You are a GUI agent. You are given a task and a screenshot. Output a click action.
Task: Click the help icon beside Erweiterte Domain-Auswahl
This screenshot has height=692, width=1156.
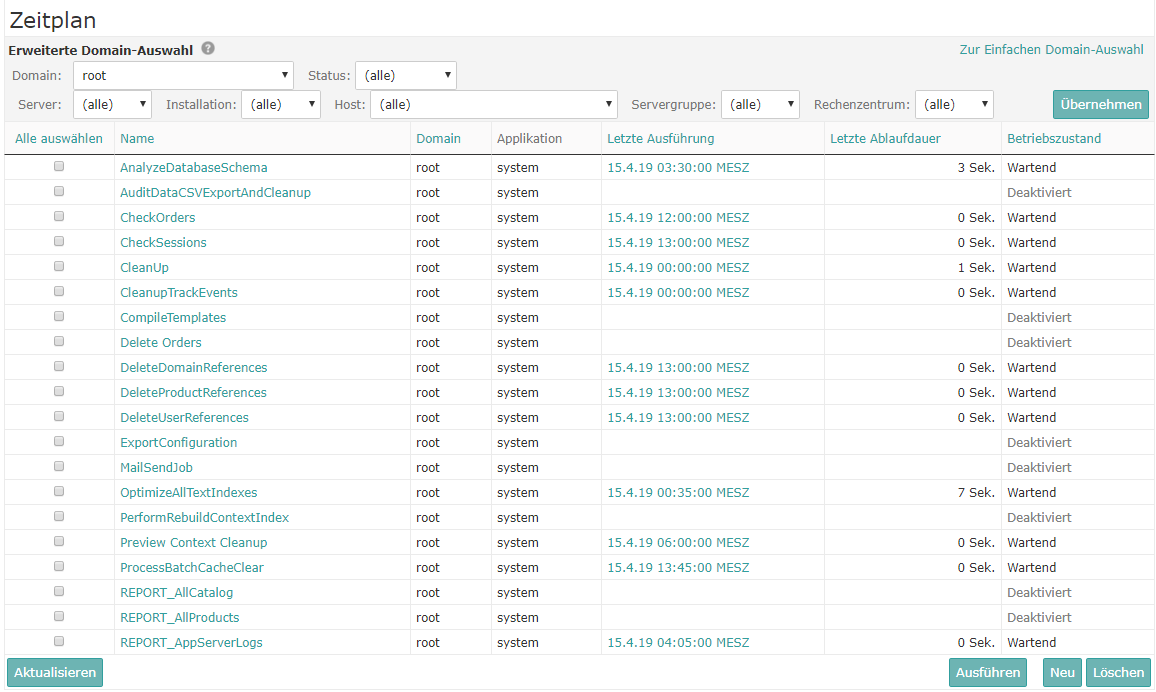pyautogui.click(x=208, y=48)
